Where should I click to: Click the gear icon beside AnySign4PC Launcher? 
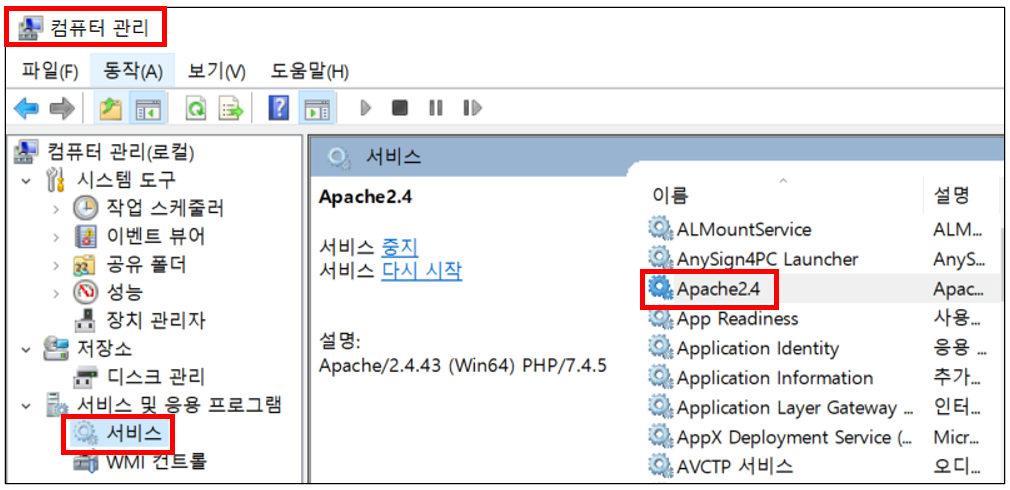coord(660,259)
